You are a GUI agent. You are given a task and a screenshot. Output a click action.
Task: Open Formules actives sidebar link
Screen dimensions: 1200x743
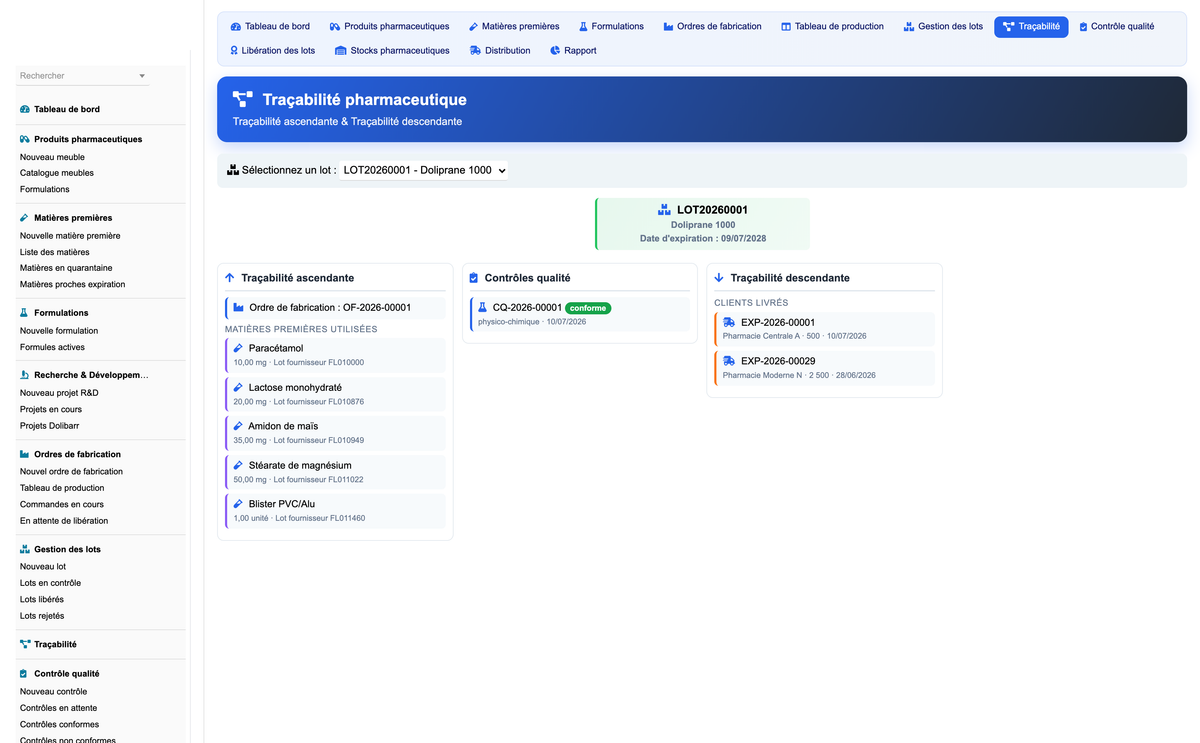coord(52,347)
